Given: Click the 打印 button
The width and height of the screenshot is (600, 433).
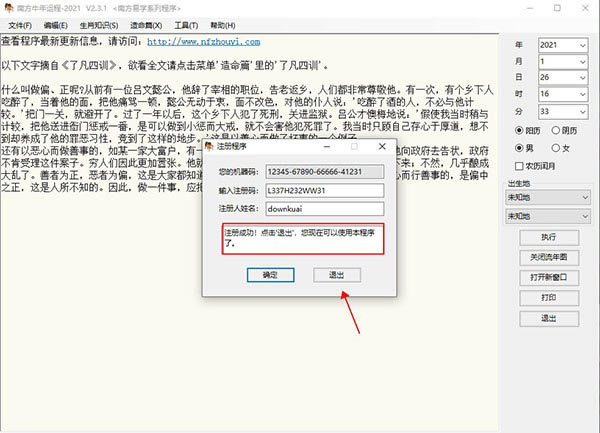Looking at the screenshot, I should pyautogui.click(x=549, y=298).
